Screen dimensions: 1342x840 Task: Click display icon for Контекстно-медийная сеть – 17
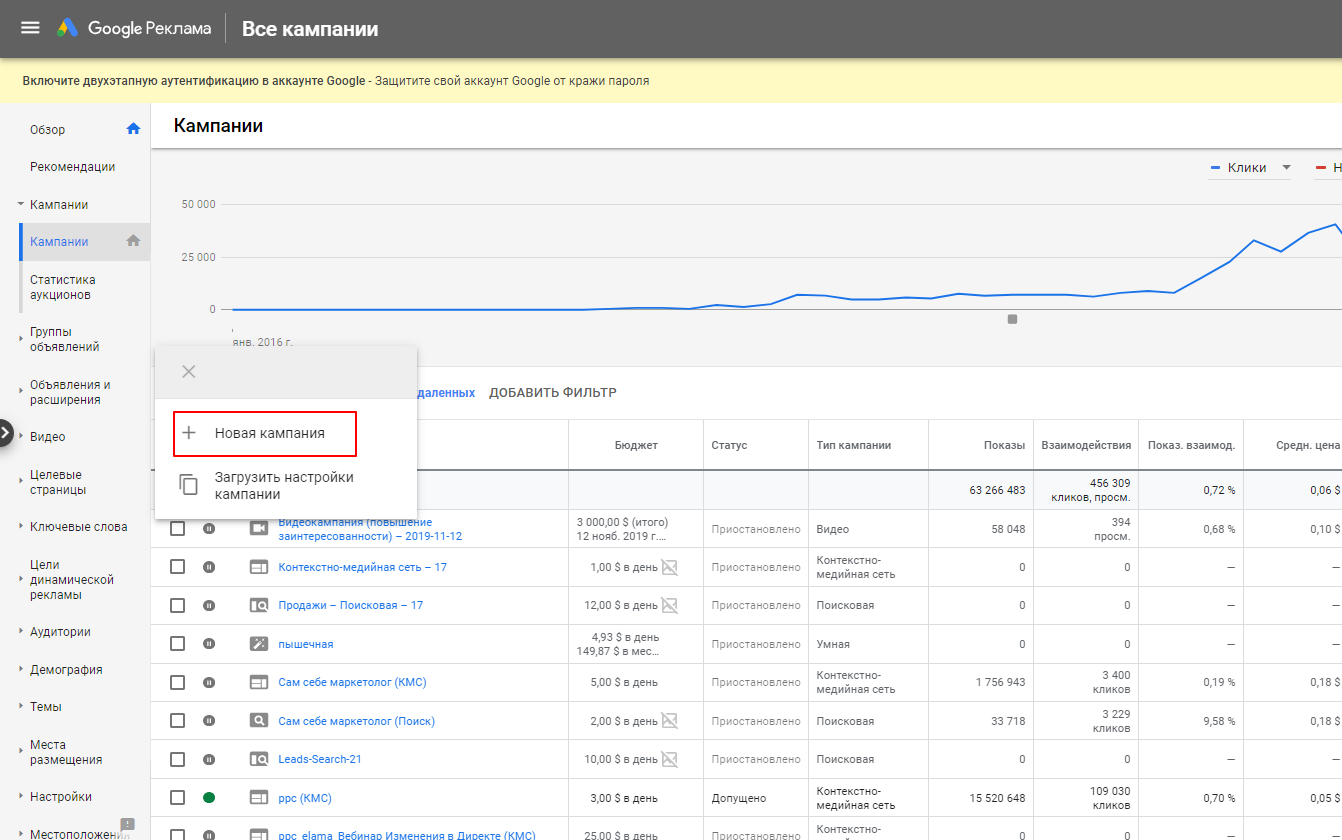tap(259, 567)
